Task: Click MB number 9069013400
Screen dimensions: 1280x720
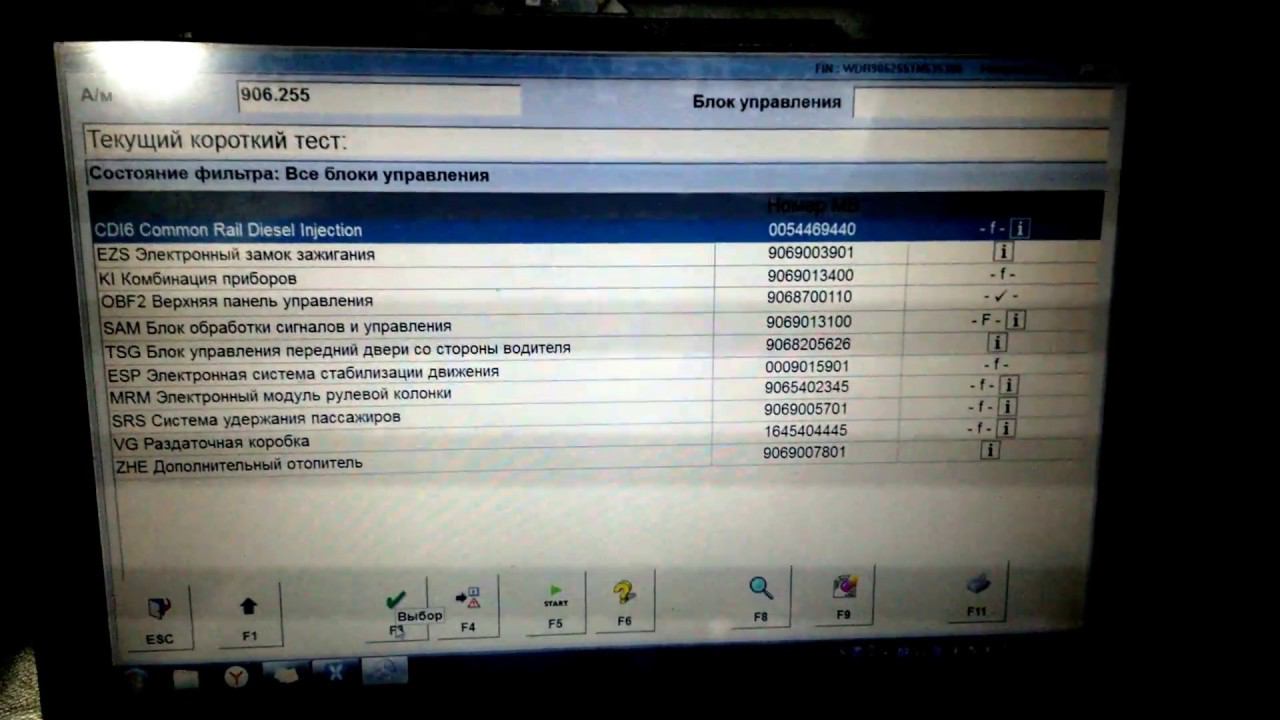Action: (811, 276)
